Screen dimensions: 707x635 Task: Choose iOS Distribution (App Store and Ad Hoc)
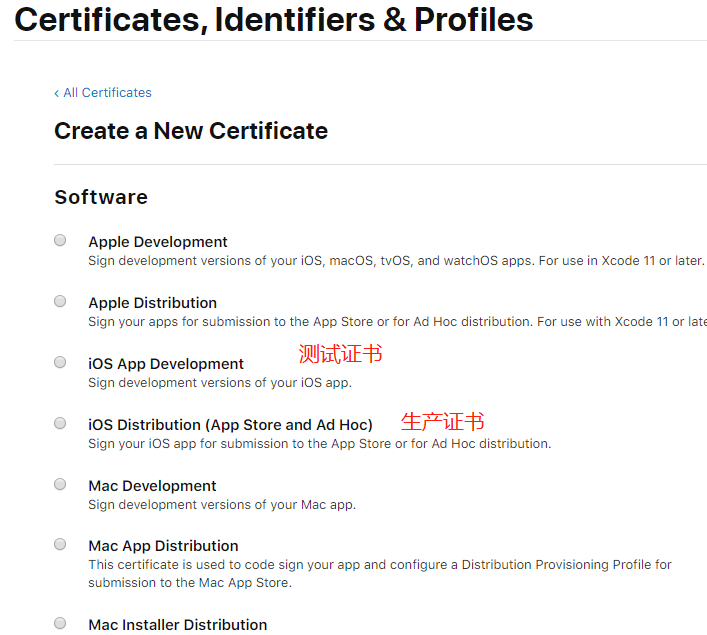(60, 423)
